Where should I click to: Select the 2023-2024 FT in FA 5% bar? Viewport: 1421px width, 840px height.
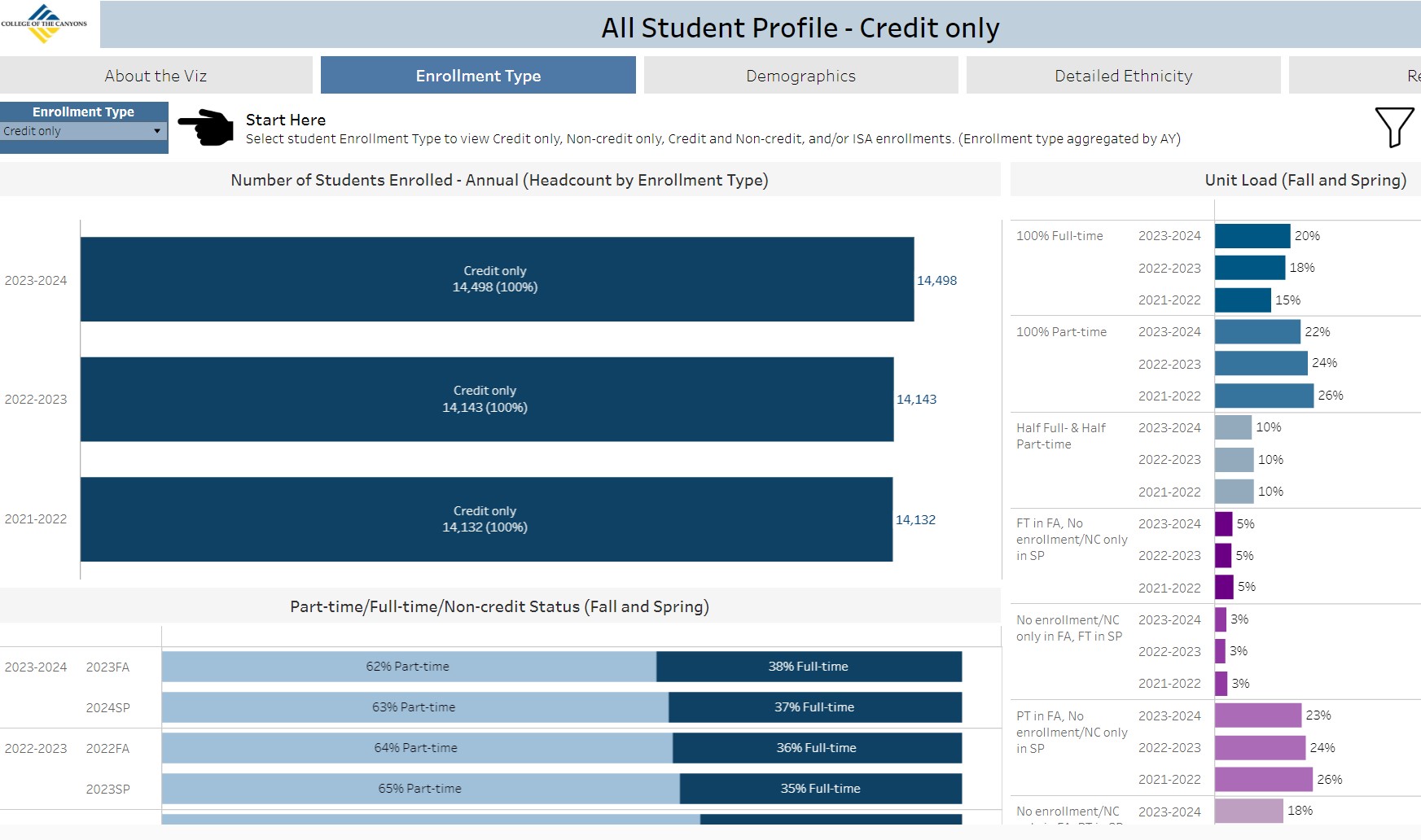point(1224,523)
